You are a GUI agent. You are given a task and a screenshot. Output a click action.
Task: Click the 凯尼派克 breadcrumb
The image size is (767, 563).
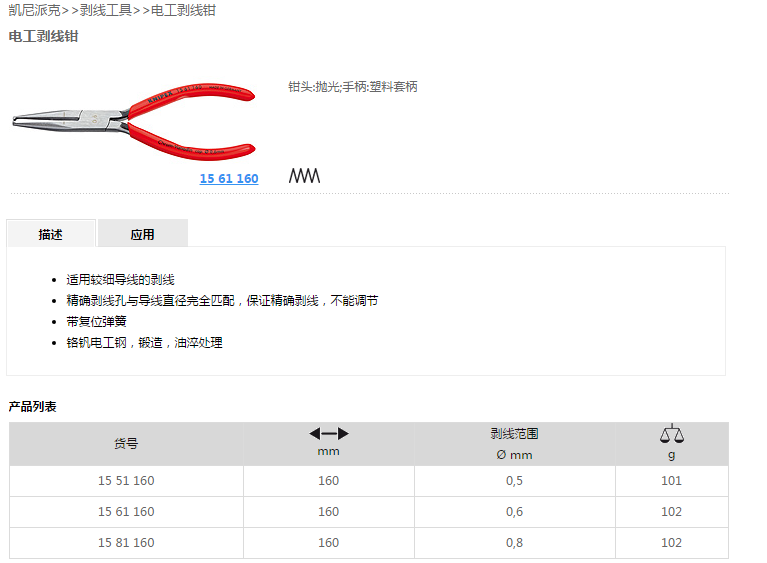coord(34,10)
